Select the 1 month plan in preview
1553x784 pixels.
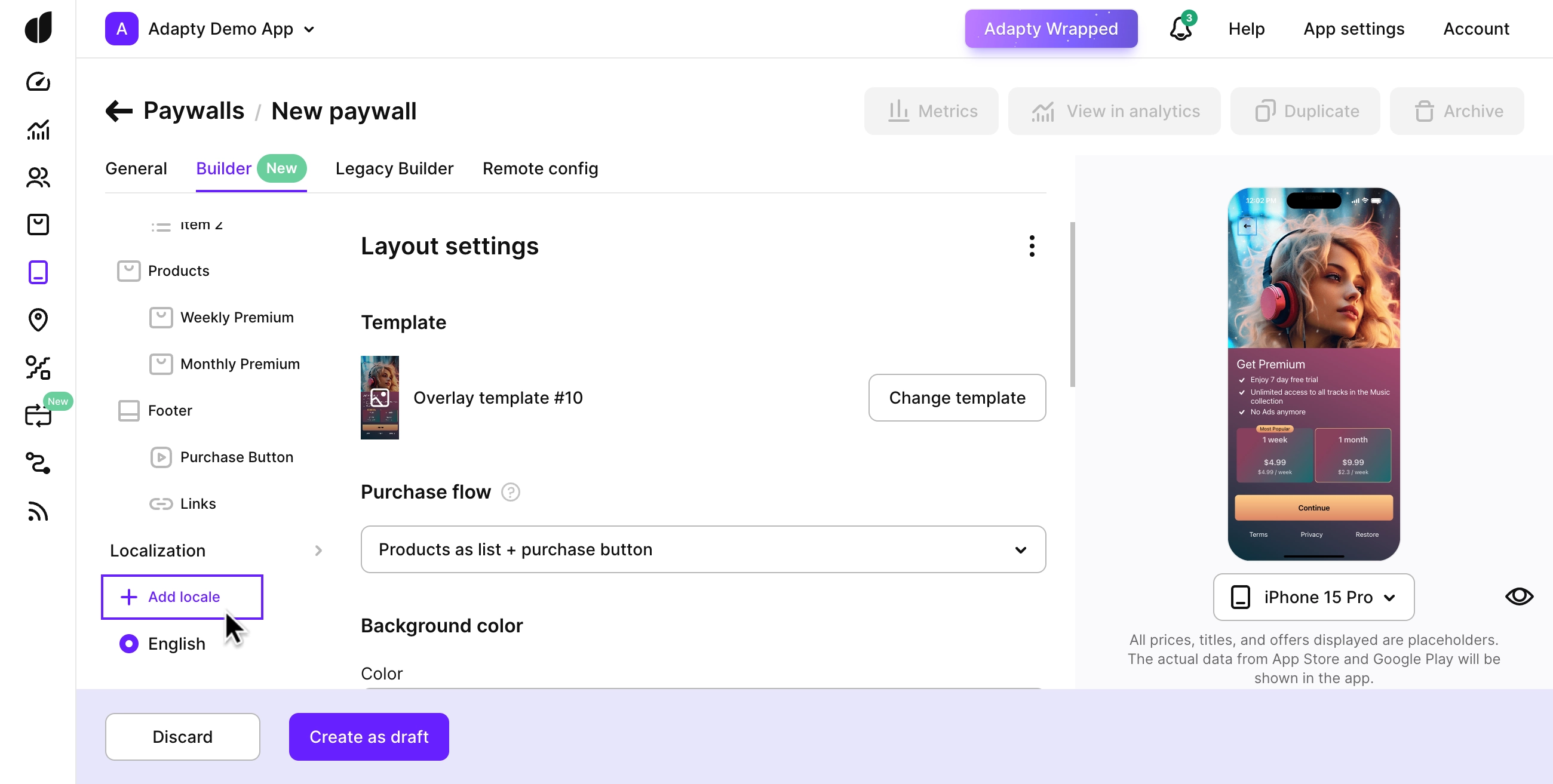pos(1352,455)
